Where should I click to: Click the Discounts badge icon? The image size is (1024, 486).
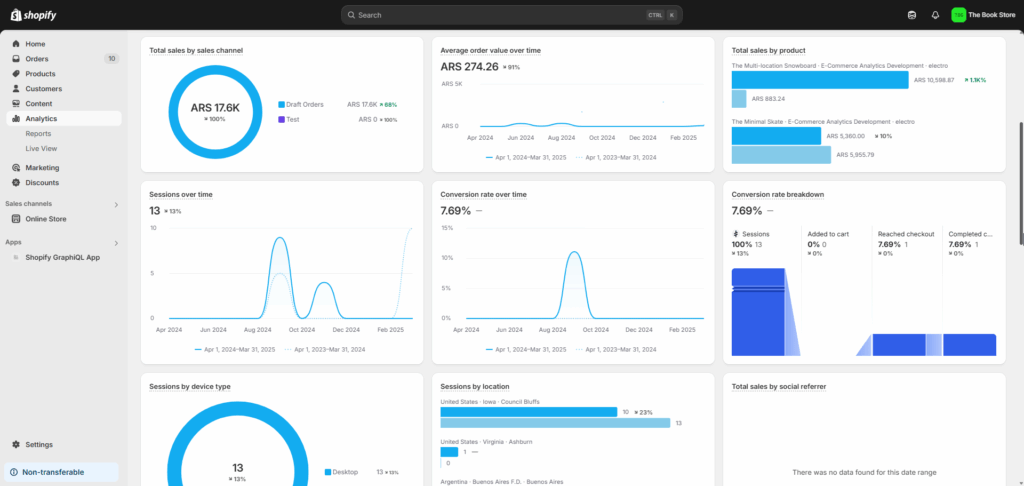16,183
